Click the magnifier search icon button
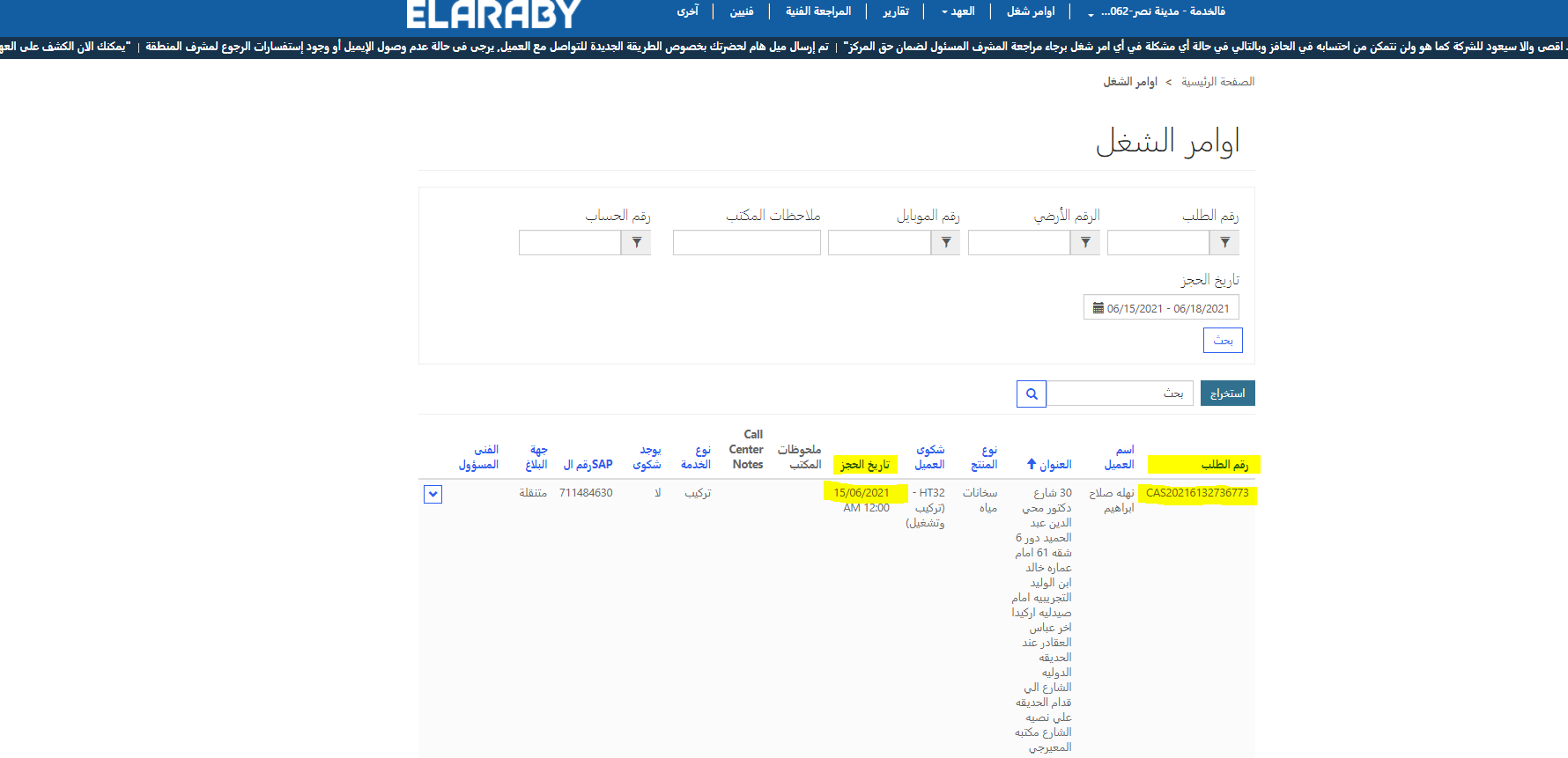The height and width of the screenshot is (758, 1568). (x=1032, y=394)
